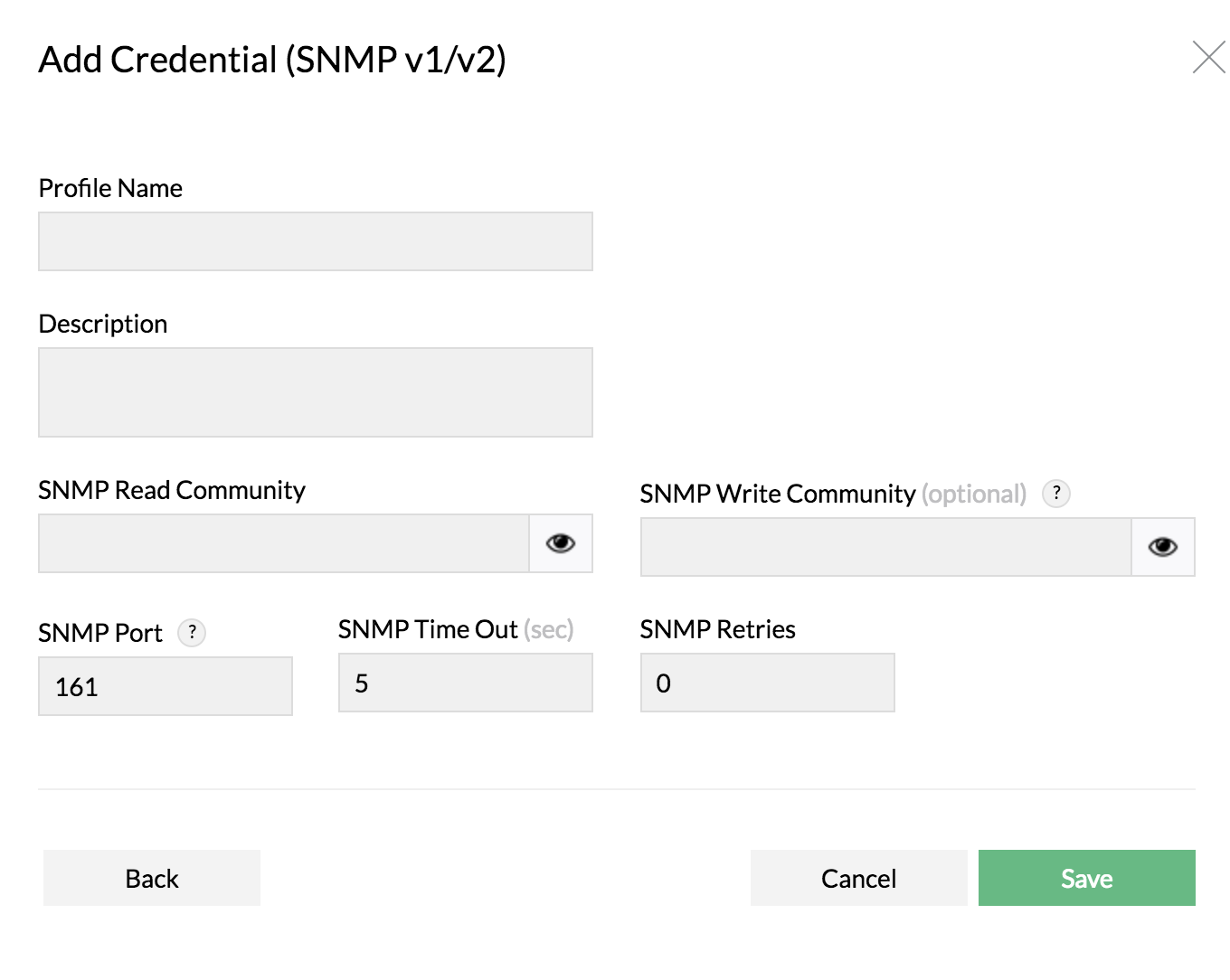Show the SNMP Read Community value
1230x980 pixels.
(561, 543)
